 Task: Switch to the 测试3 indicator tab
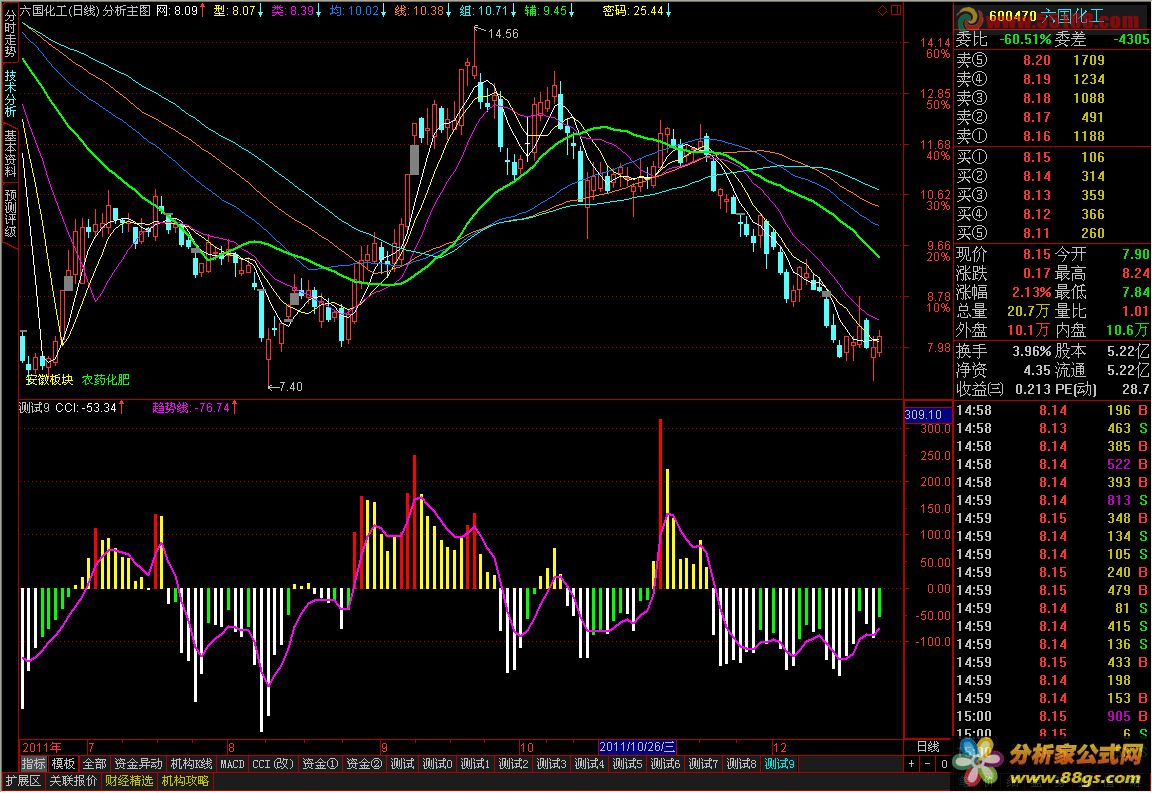551,764
